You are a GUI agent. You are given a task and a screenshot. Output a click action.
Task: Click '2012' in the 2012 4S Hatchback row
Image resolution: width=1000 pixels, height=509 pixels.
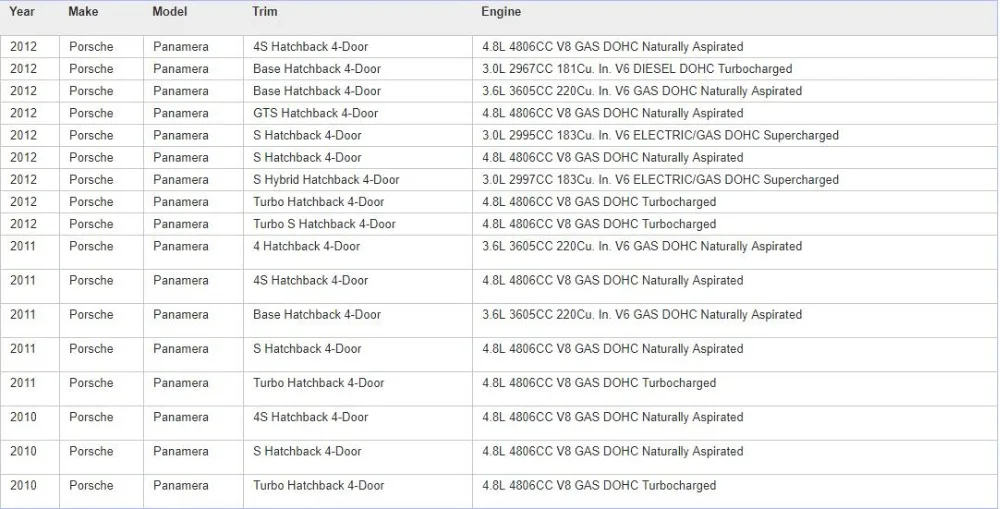24,47
